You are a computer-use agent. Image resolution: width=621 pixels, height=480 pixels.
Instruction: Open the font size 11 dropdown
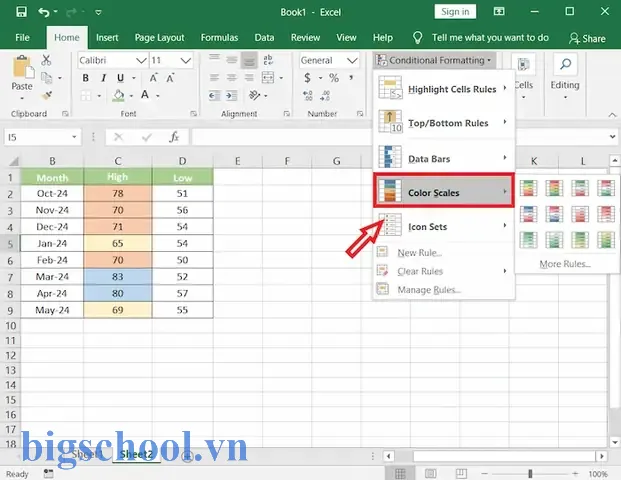click(x=185, y=61)
